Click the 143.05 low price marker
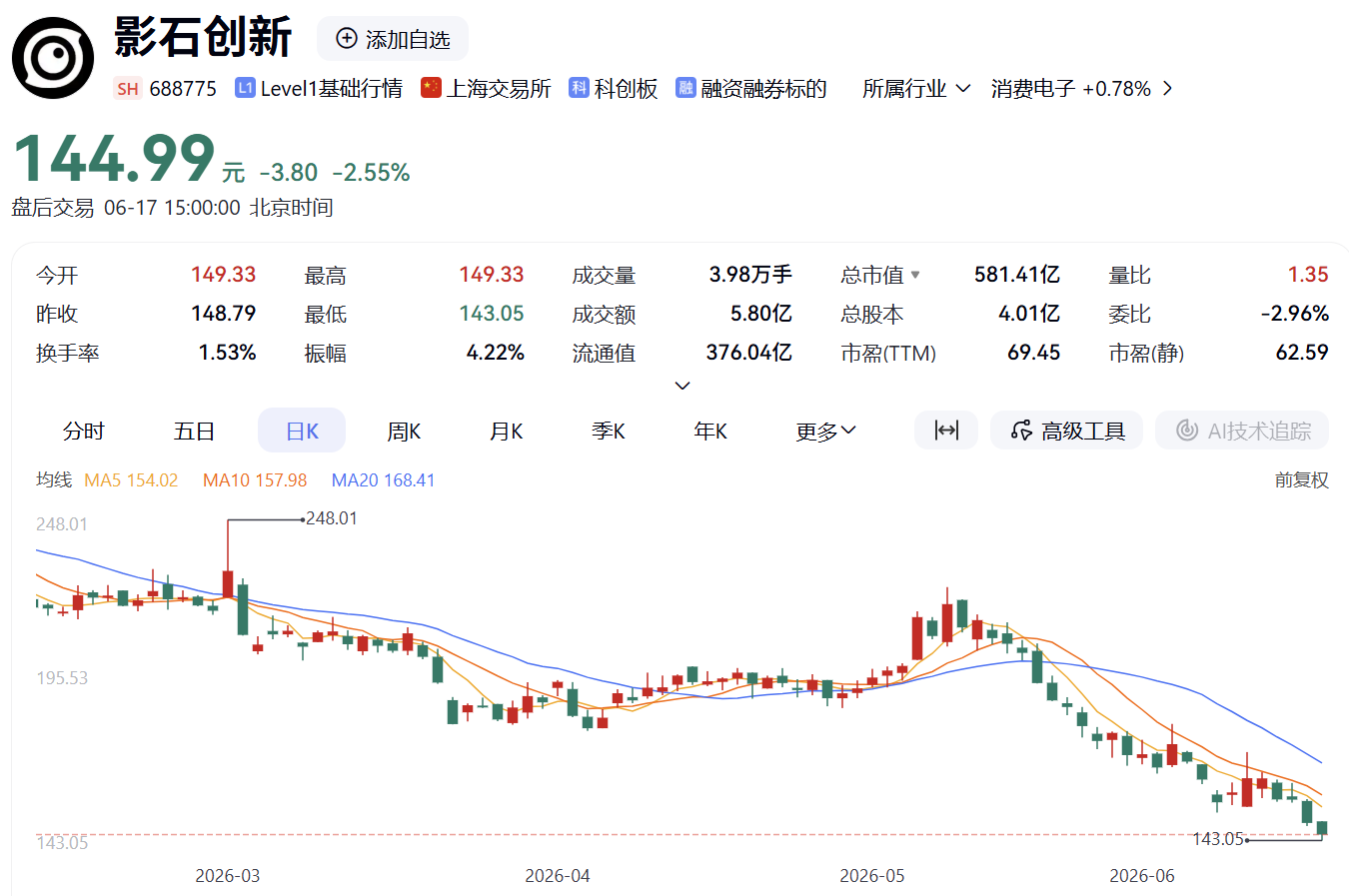The image size is (1349, 896). [x=1218, y=839]
